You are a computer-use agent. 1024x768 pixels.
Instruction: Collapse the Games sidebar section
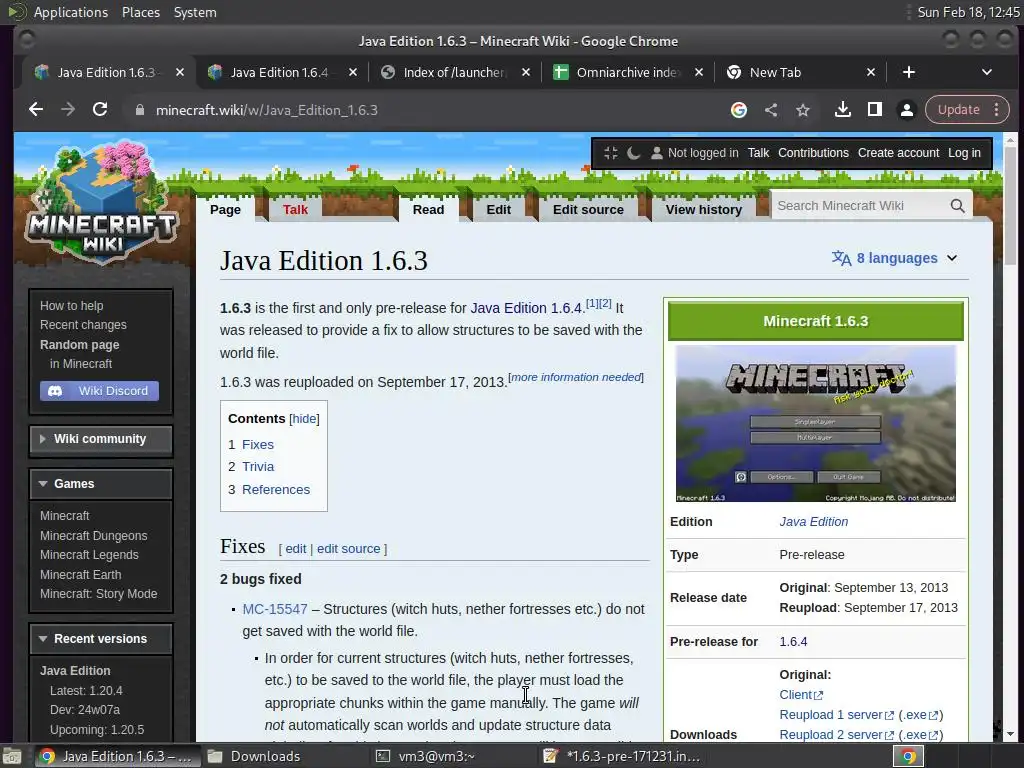(x=101, y=484)
